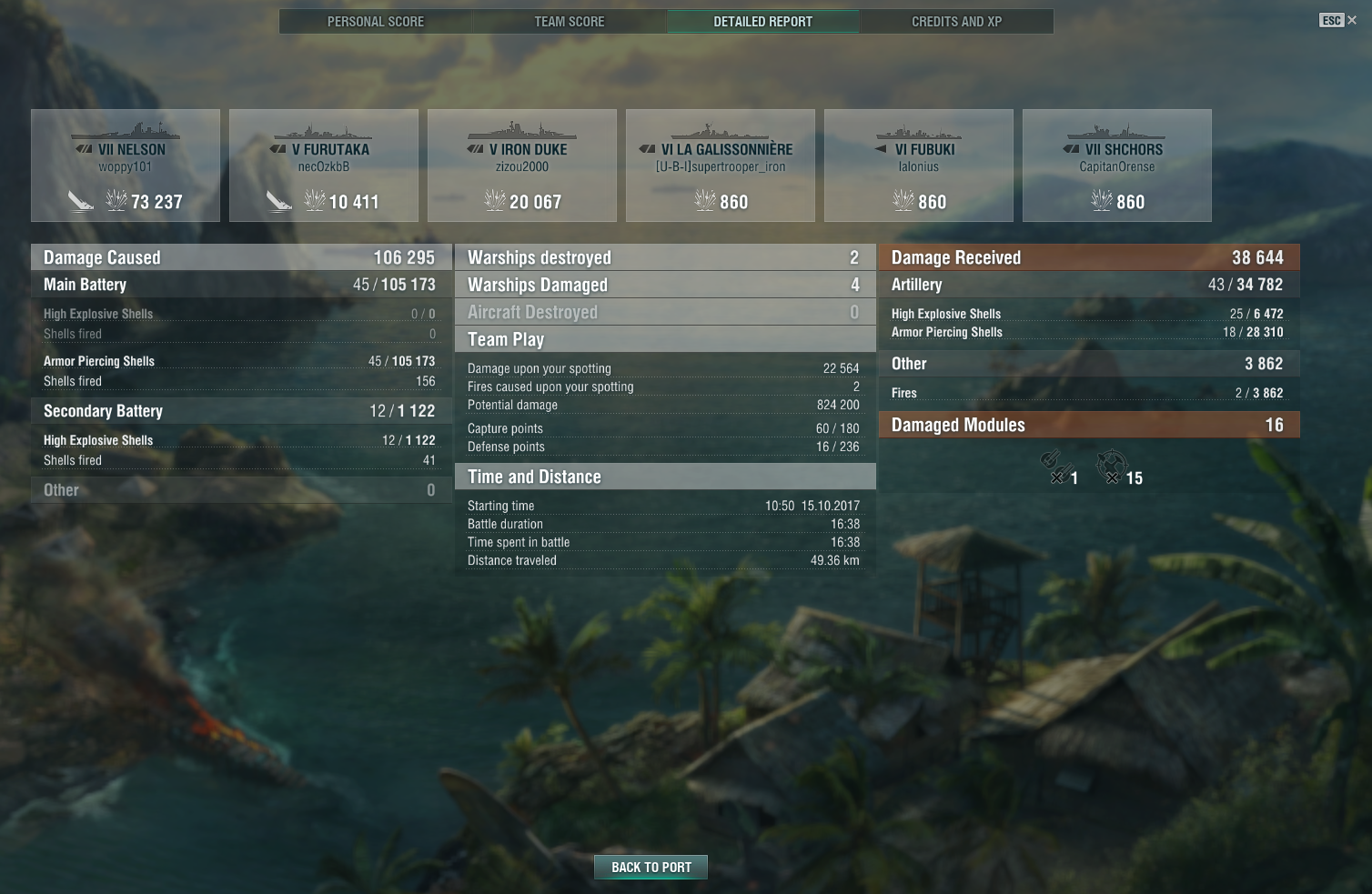Select the Detailed Report tab

(x=763, y=21)
